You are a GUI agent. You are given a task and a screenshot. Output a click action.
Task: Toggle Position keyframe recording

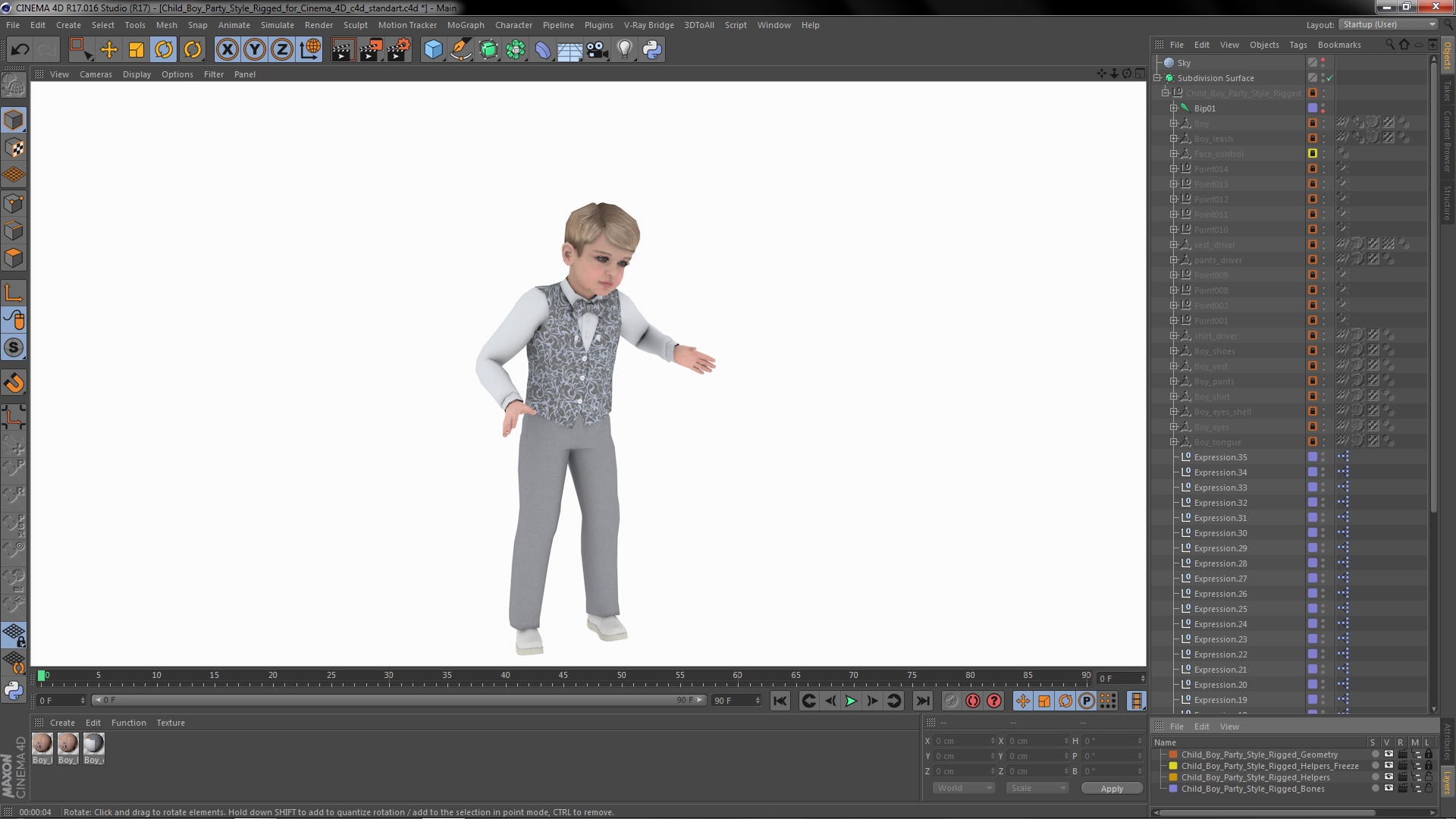[x=1023, y=701]
